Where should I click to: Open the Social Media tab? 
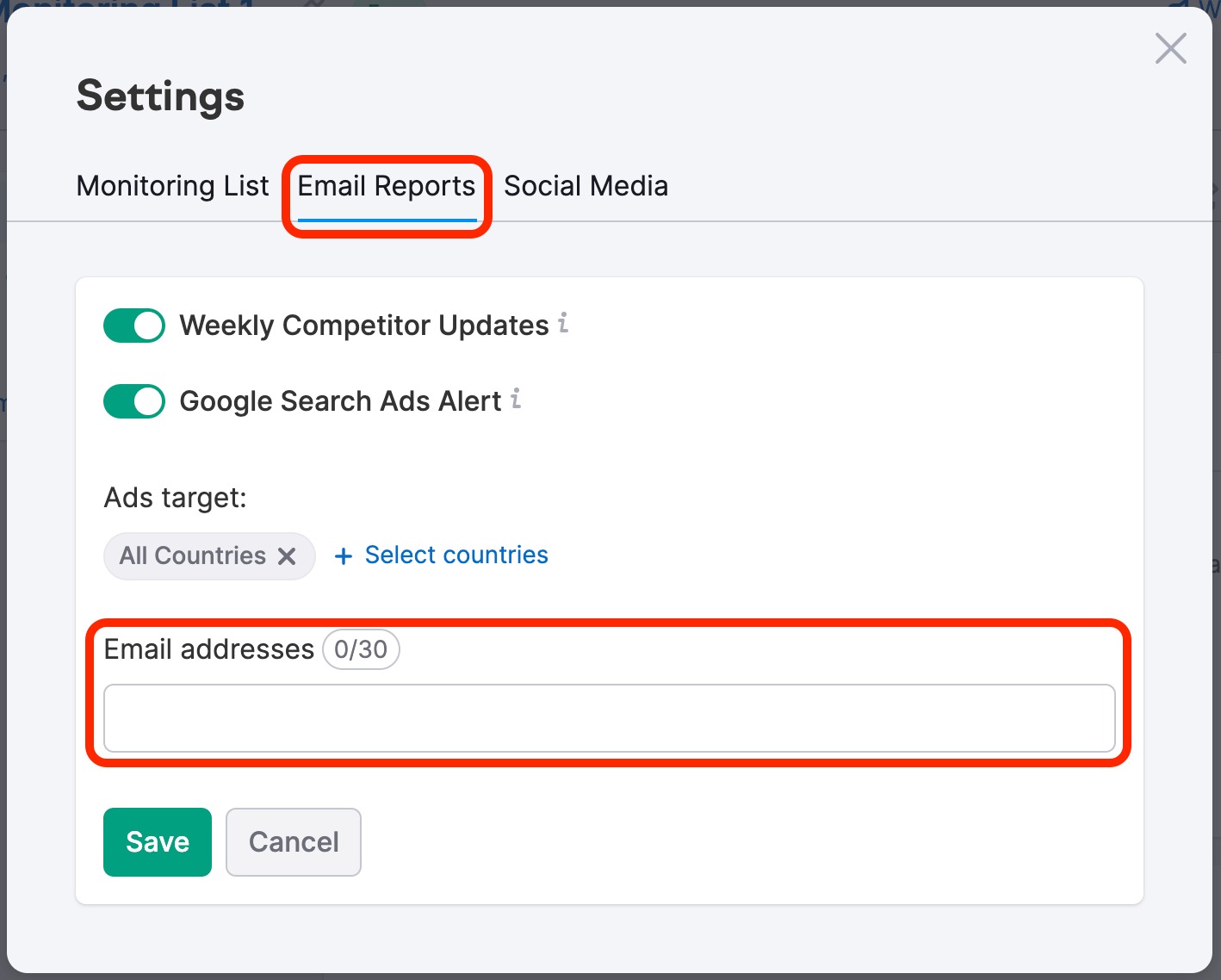click(586, 186)
